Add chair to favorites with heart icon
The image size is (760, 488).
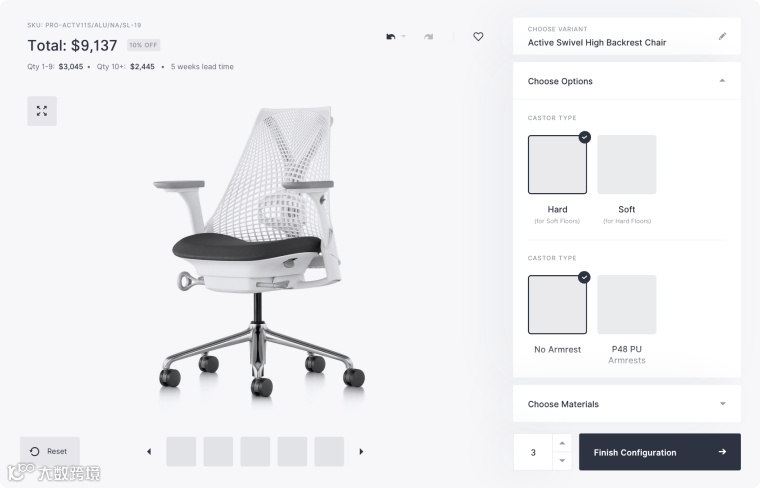pos(478,36)
